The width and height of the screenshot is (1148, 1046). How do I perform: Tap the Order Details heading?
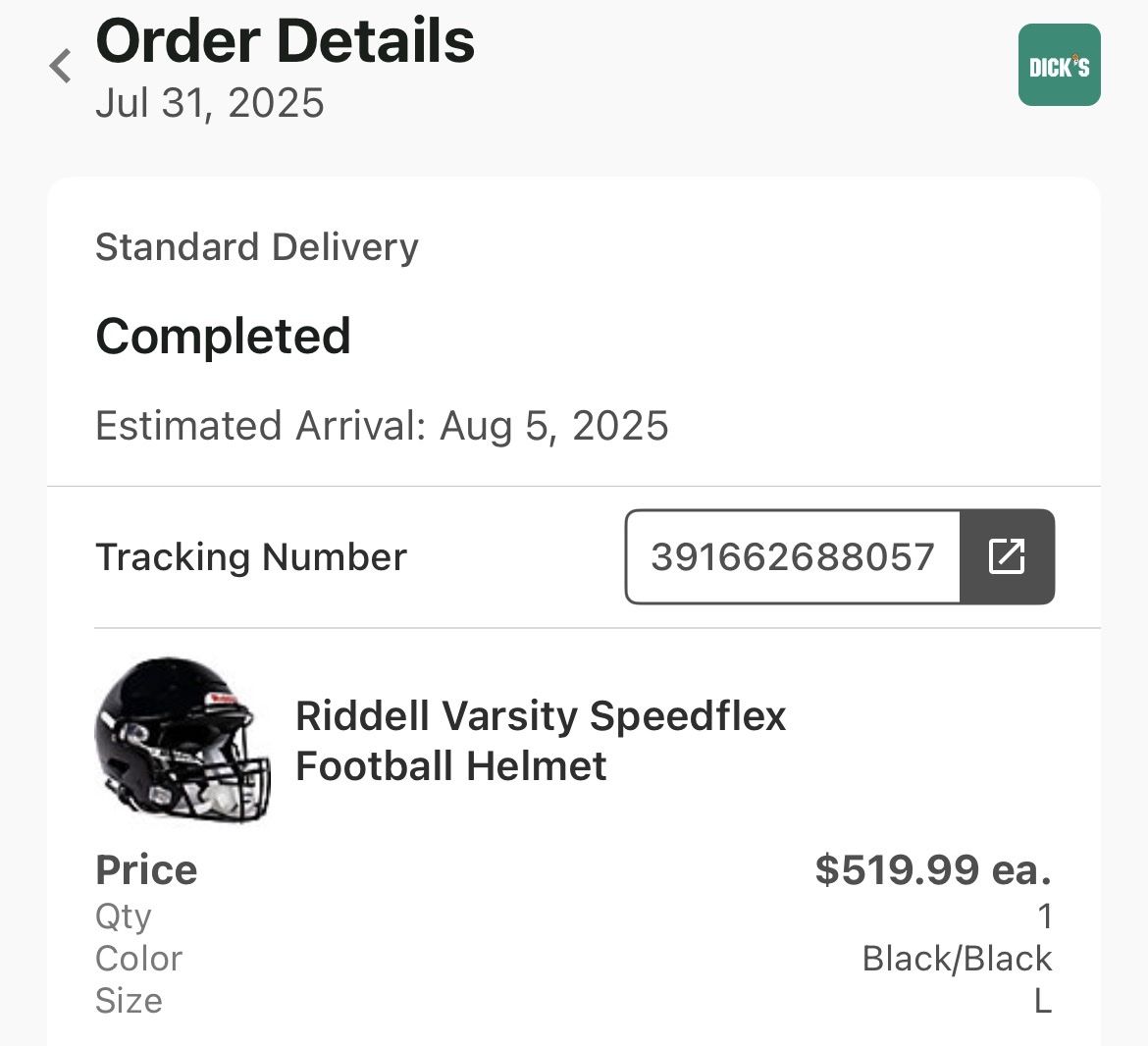click(x=285, y=41)
